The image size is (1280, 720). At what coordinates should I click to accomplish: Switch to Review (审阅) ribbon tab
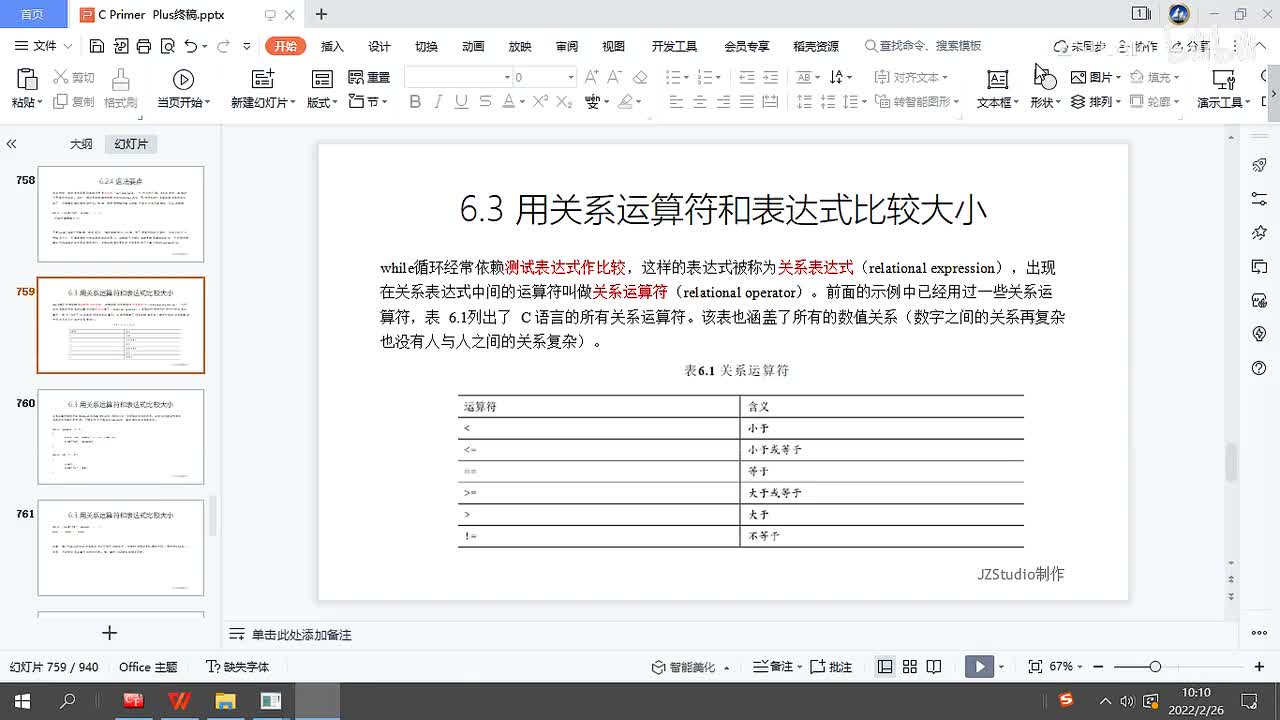pos(567,46)
